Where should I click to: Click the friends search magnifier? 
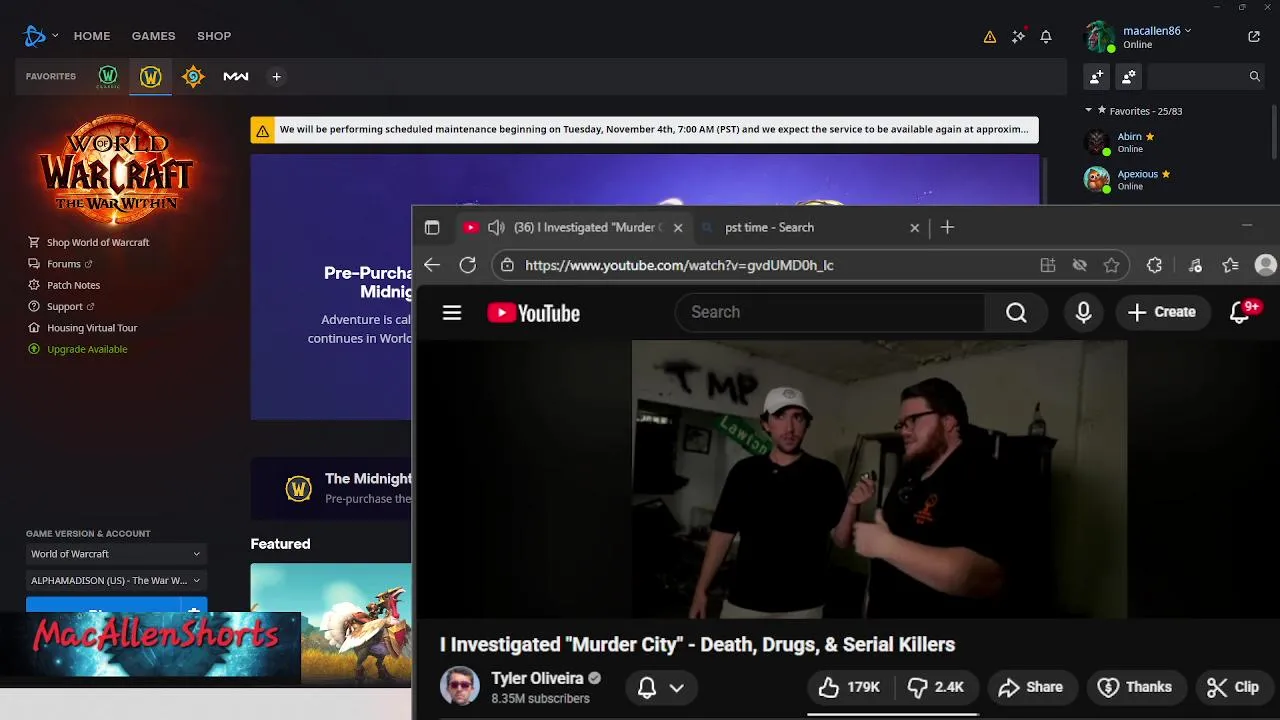tap(1255, 76)
